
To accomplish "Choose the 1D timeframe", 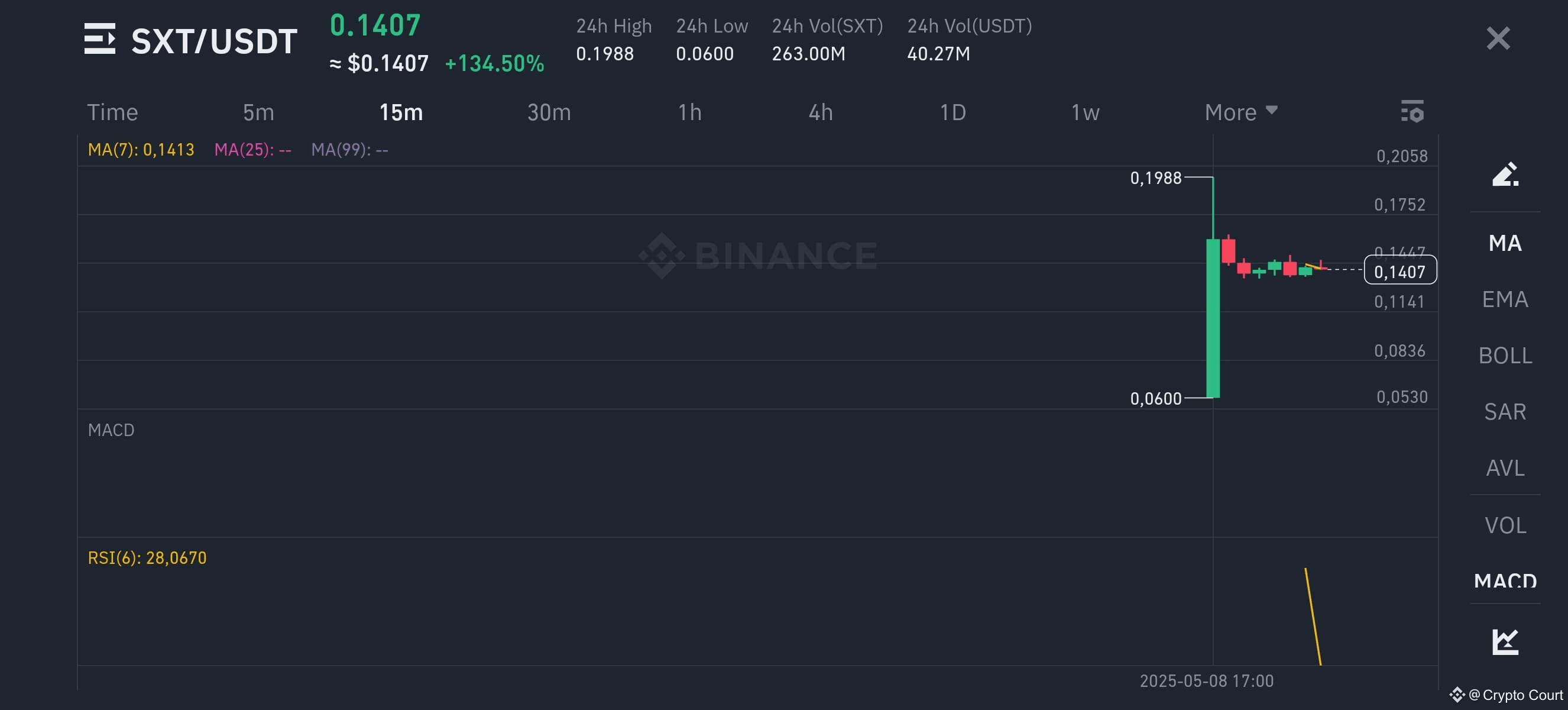I will (x=953, y=112).
